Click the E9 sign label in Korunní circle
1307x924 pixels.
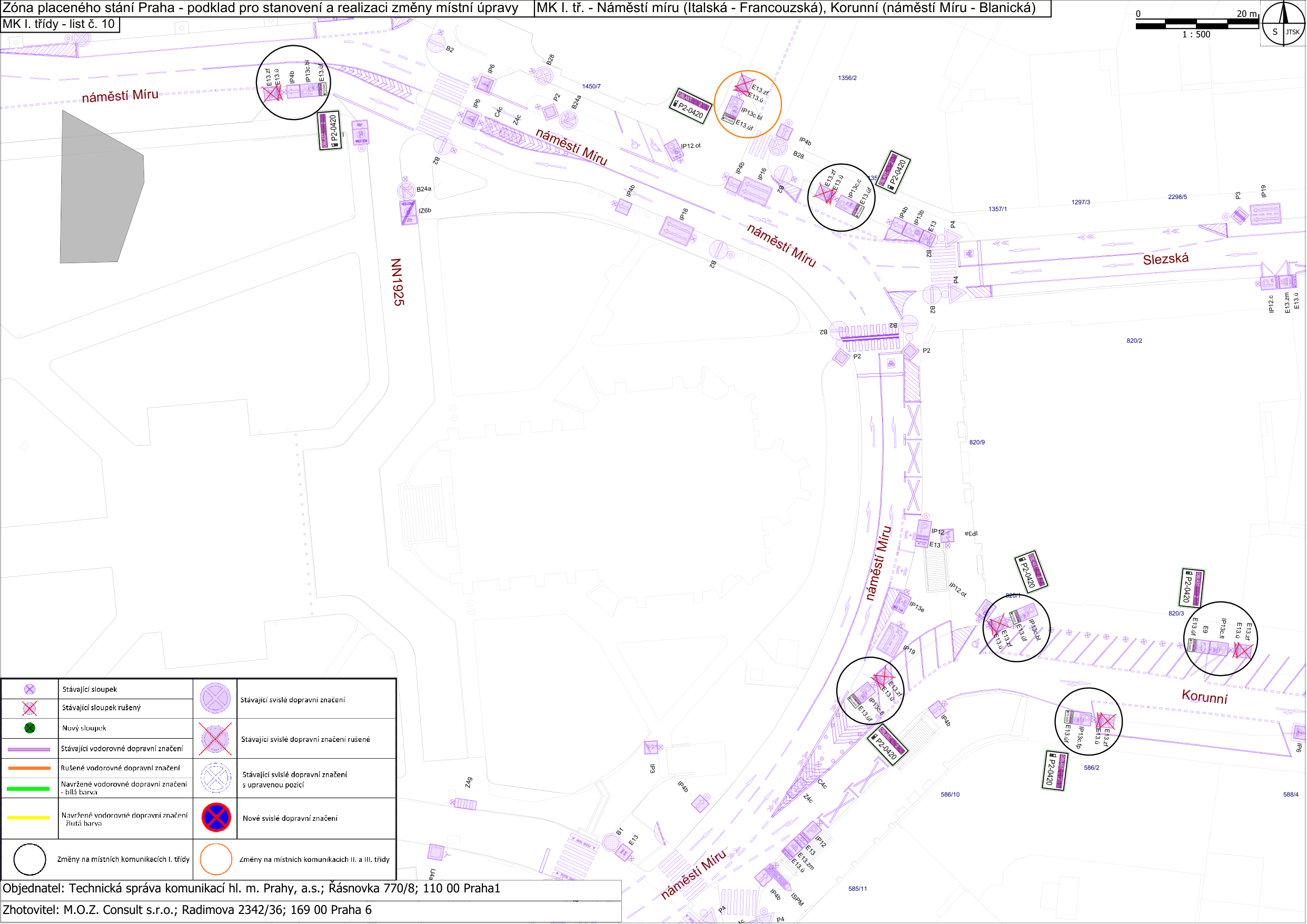[1205, 630]
